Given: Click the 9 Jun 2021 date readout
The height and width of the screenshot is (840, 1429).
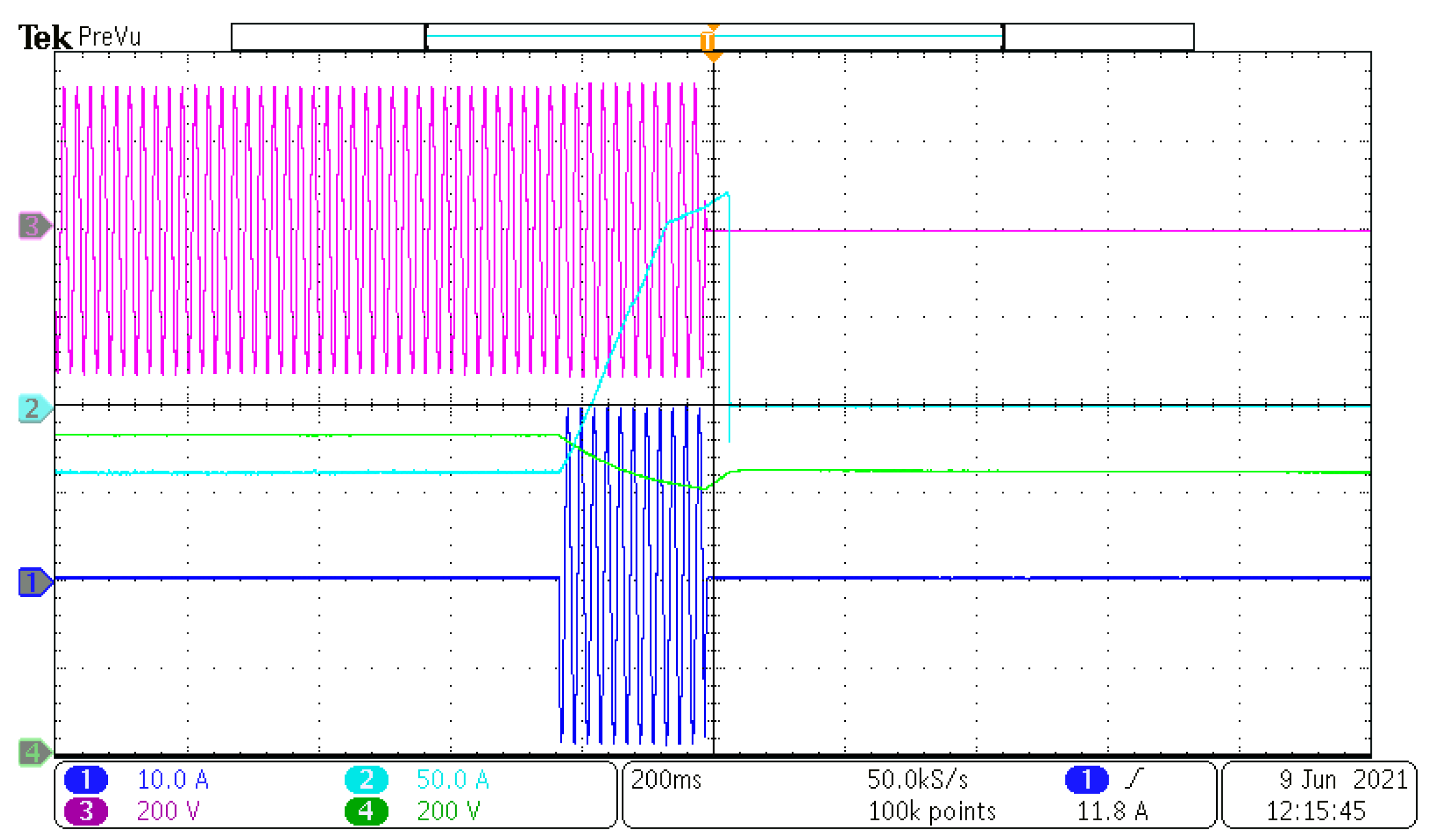Looking at the screenshot, I should point(1344,780).
